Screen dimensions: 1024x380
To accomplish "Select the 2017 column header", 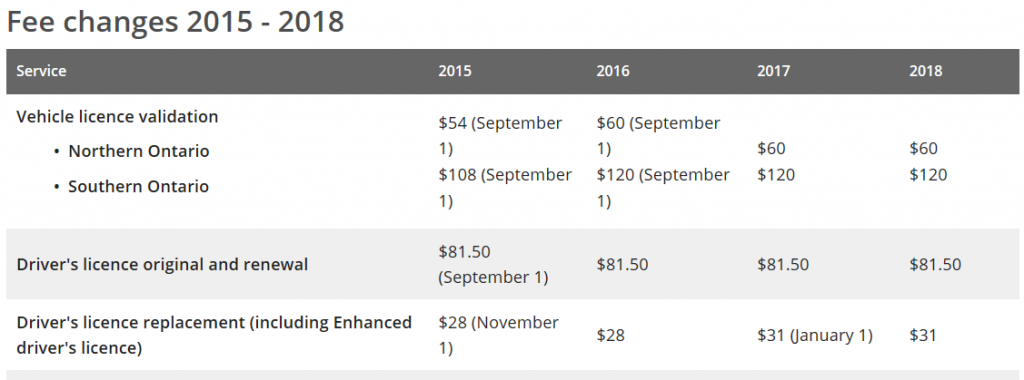I will point(773,71).
